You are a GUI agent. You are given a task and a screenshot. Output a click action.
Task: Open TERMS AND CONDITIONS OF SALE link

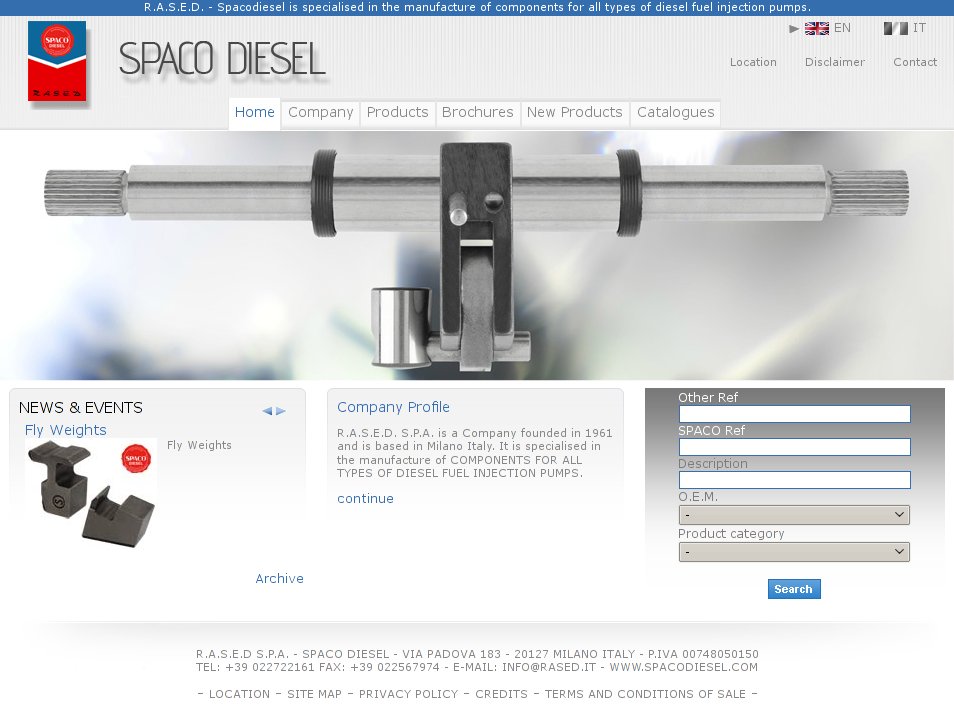645,694
